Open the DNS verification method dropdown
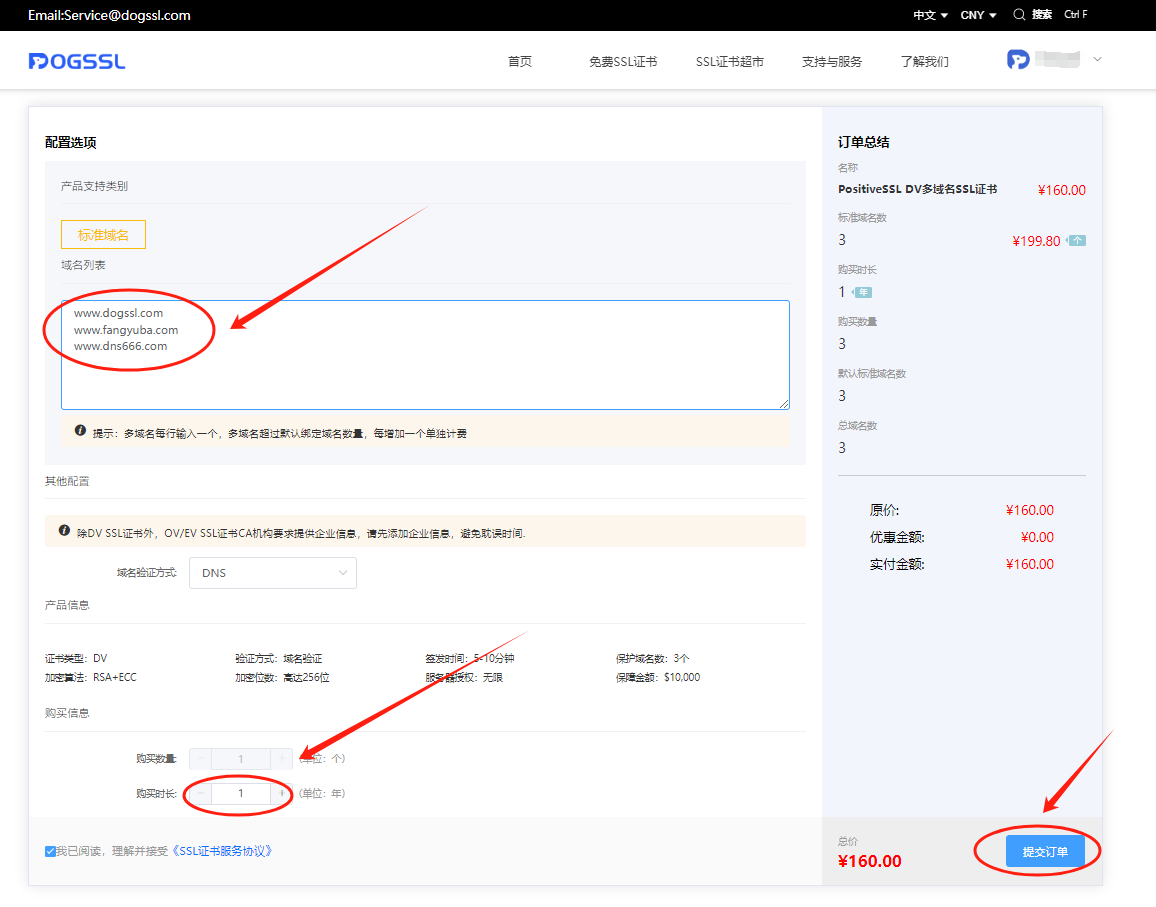The height and width of the screenshot is (907, 1156). (x=273, y=573)
